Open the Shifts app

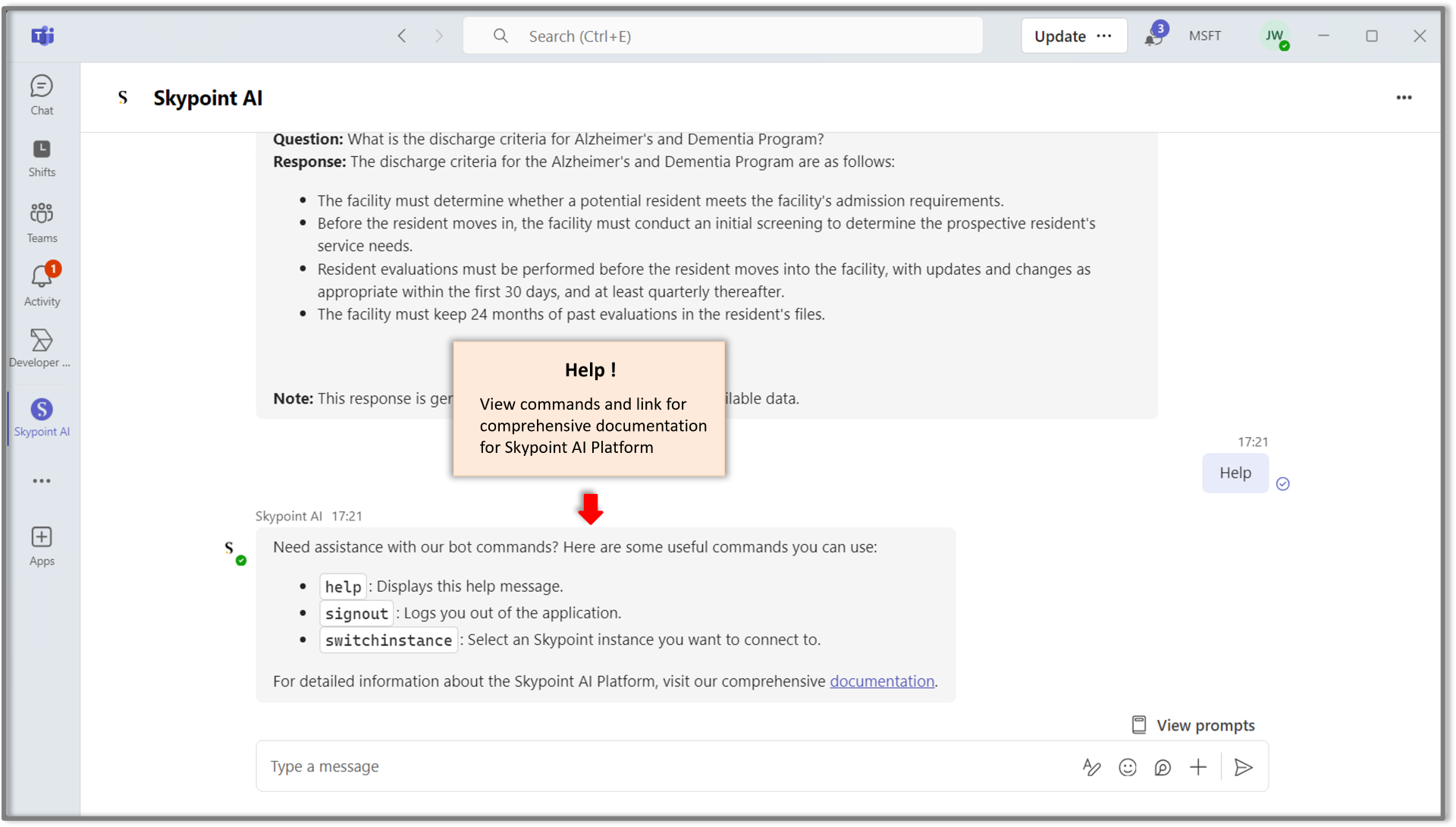(x=42, y=158)
